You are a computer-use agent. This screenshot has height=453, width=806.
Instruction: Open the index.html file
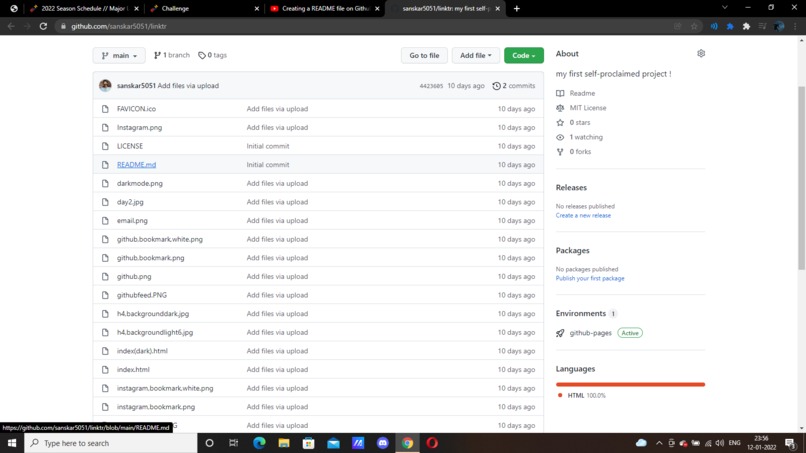tap(133, 370)
